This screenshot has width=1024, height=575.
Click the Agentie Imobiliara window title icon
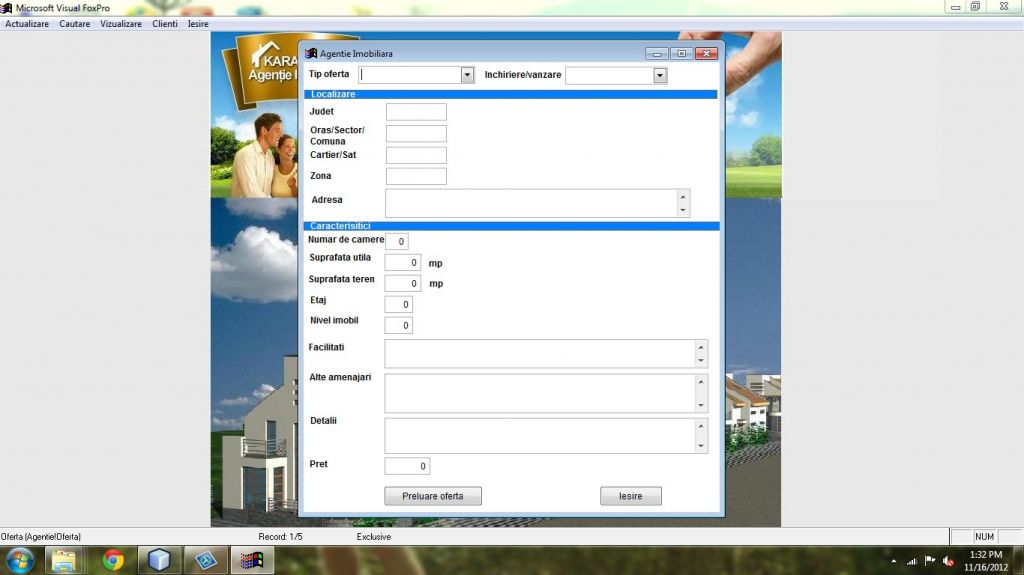click(x=311, y=53)
